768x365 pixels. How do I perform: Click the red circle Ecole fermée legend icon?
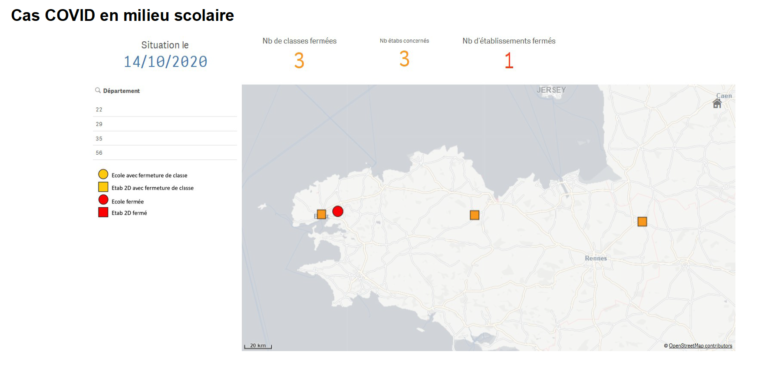103,200
